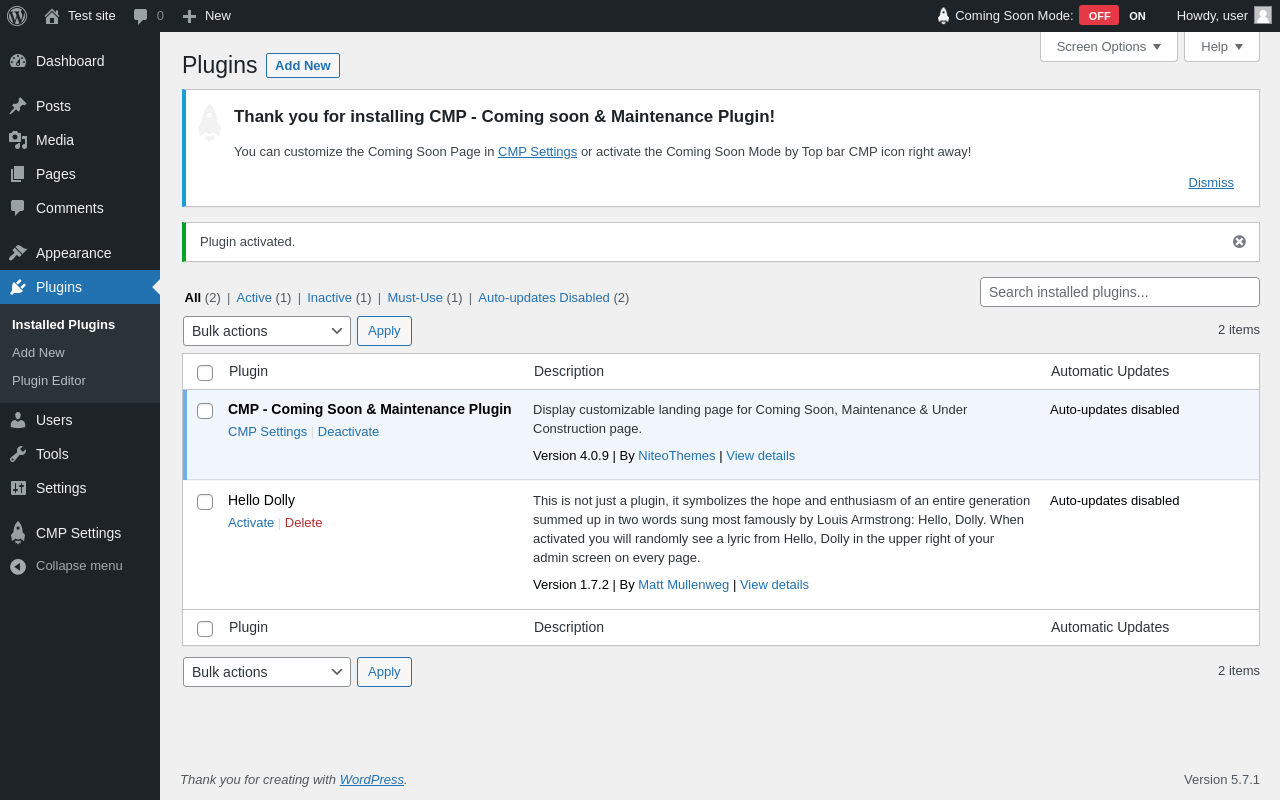Click the WordPress logo icon
Screen dimensions: 1280x800
click(x=17, y=16)
